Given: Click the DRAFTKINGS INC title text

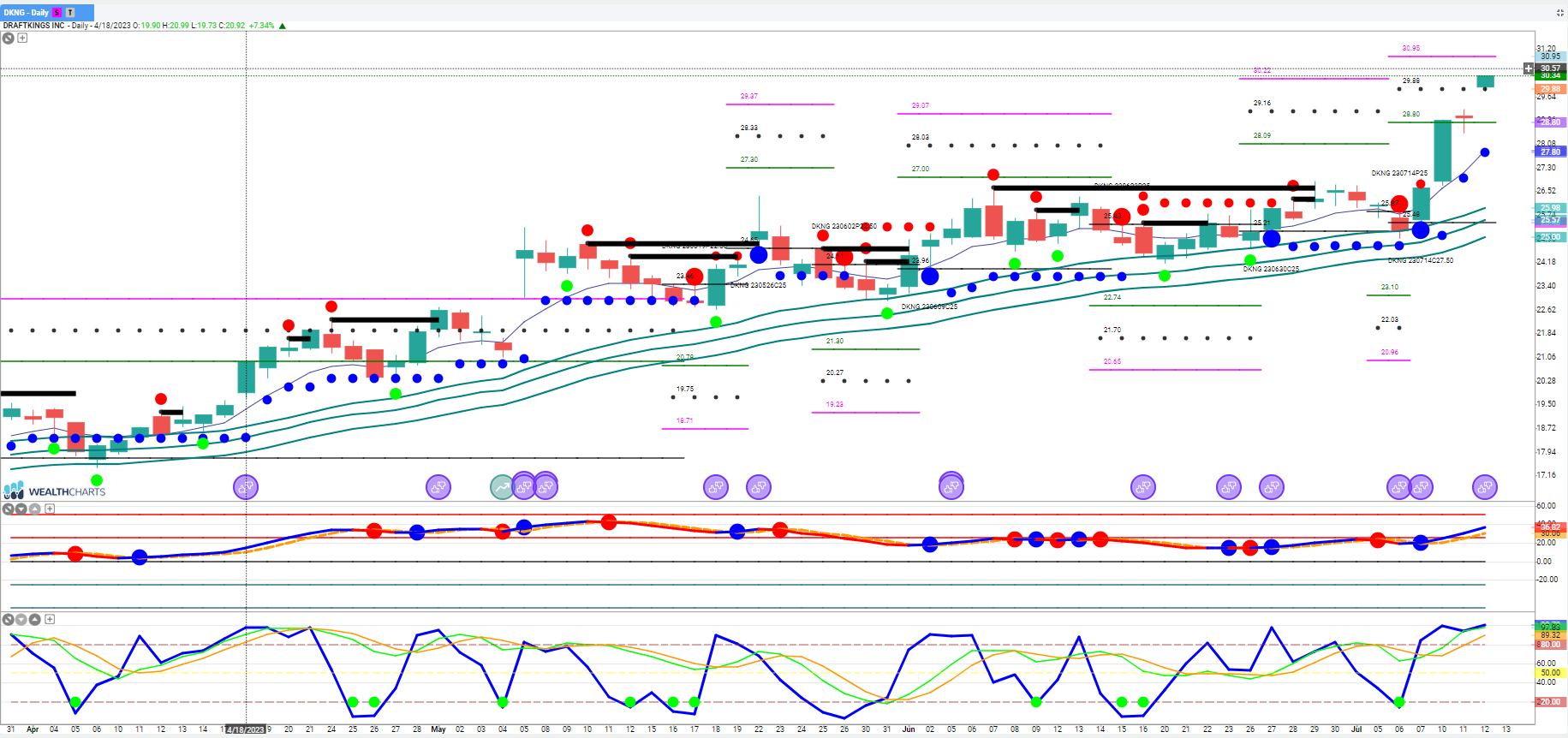Looking at the screenshot, I should pos(34,26).
